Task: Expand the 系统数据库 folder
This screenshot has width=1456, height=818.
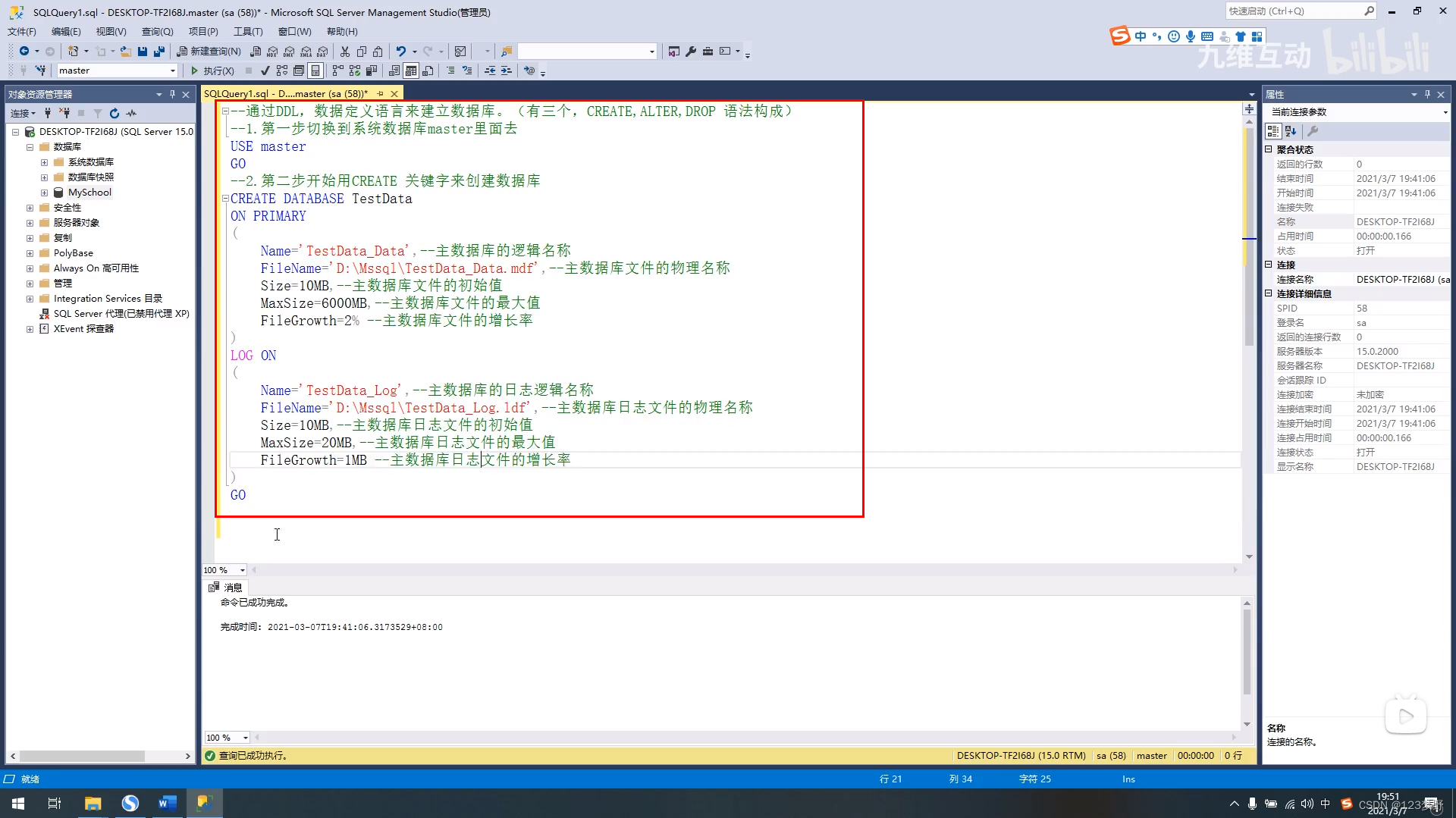Action: point(44,162)
